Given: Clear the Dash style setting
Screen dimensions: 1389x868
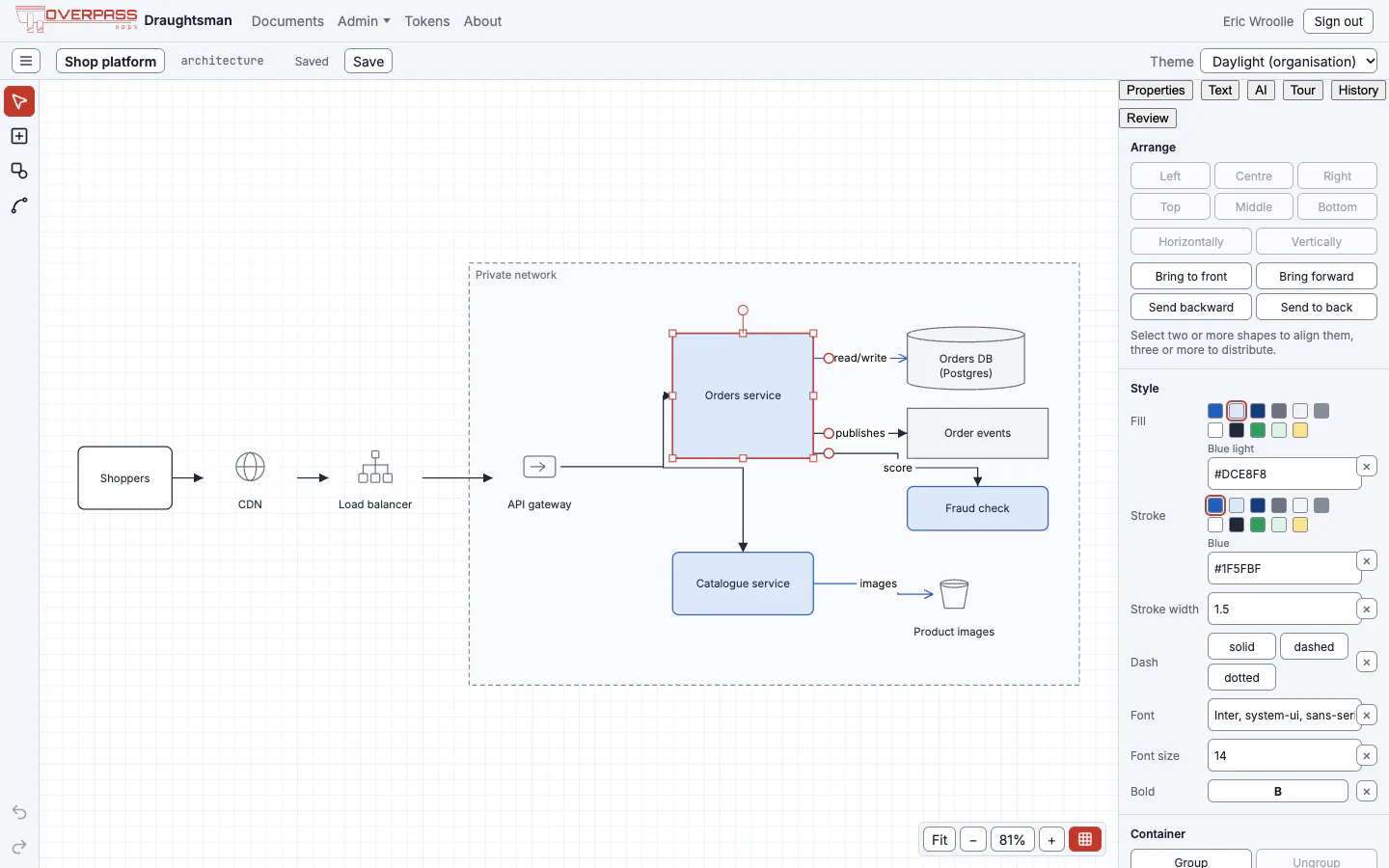Looking at the screenshot, I should click(x=1367, y=663).
